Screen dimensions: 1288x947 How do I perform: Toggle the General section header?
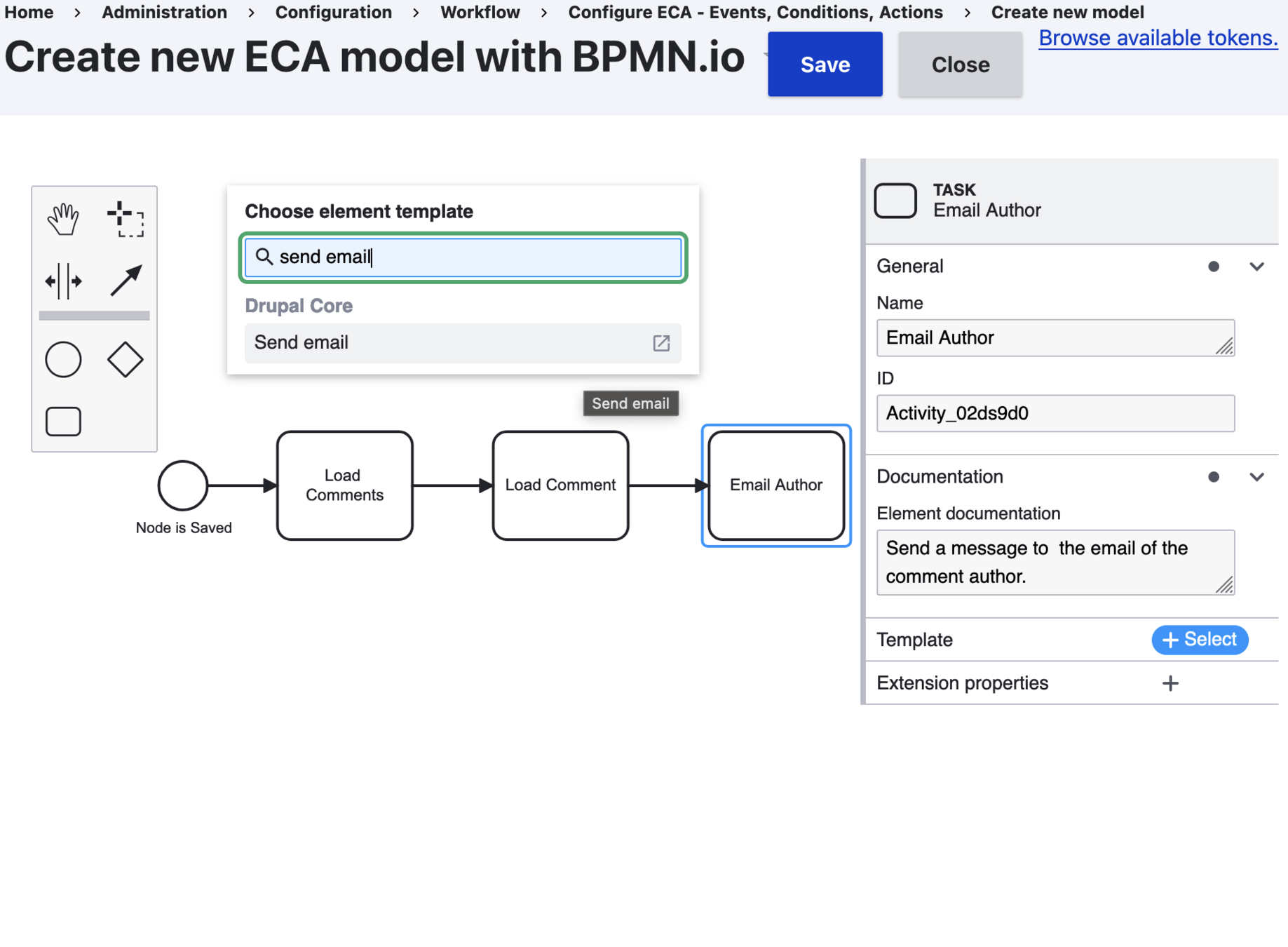point(1072,267)
